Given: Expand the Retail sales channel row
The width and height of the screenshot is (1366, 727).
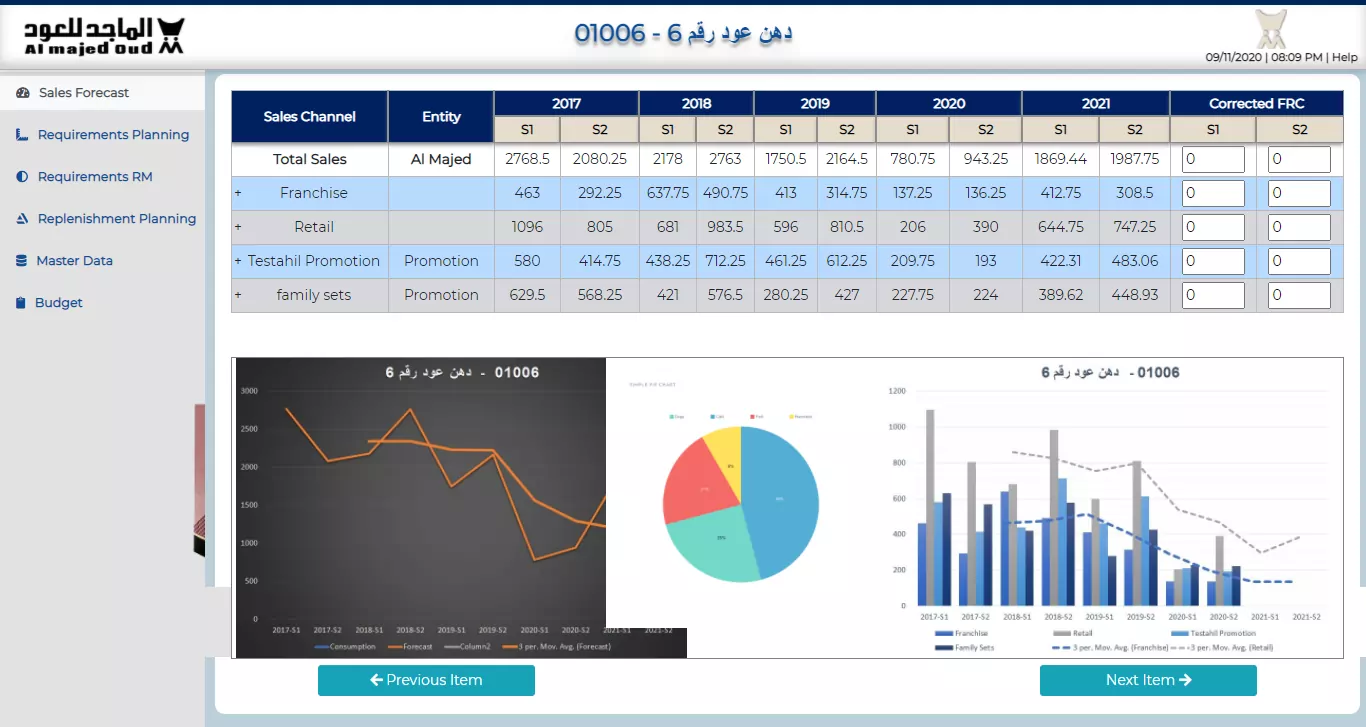Looking at the screenshot, I should click(x=238, y=227).
